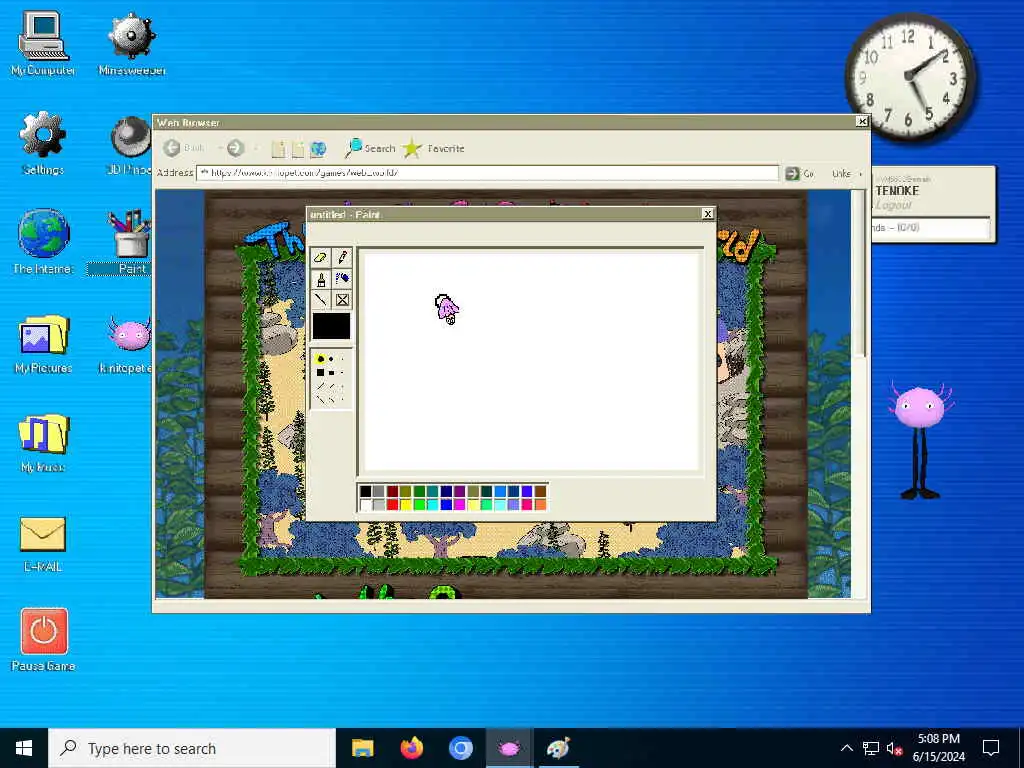Pick the yellow palette color
Image resolution: width=1024 pixels, height=768 pixels.
[406, 504]
